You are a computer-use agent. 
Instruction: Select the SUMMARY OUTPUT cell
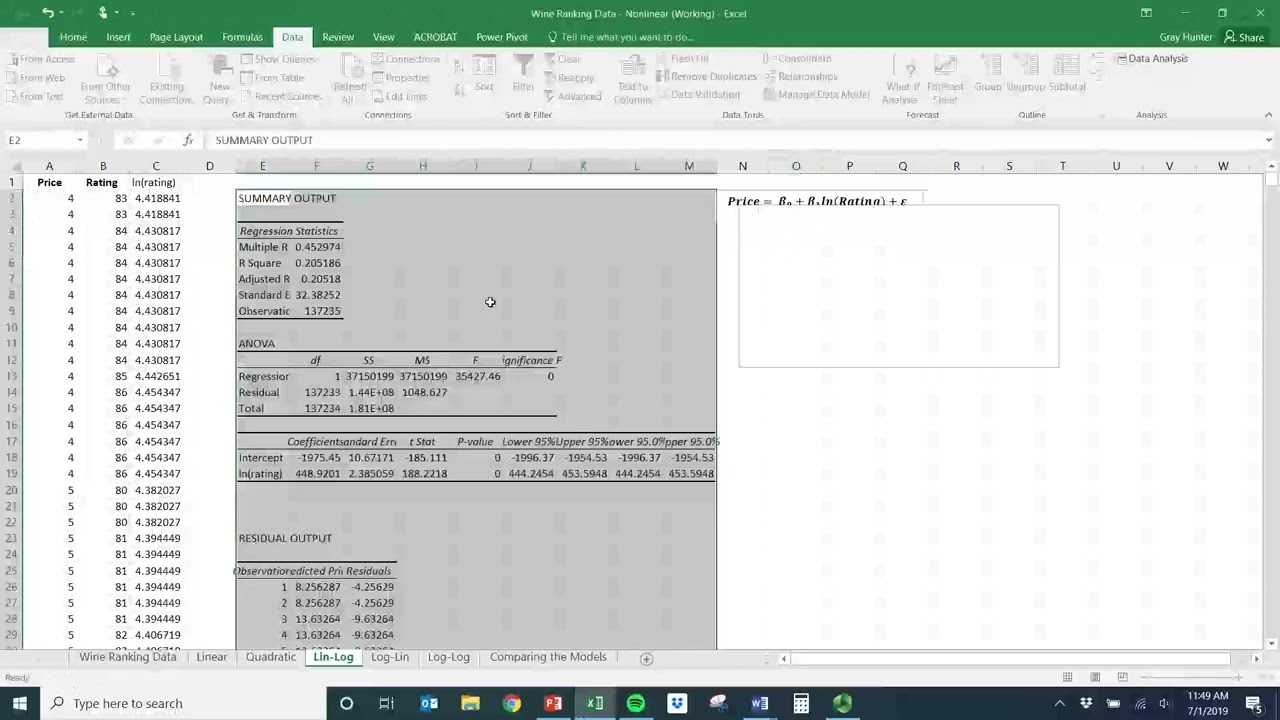(262, 198)
